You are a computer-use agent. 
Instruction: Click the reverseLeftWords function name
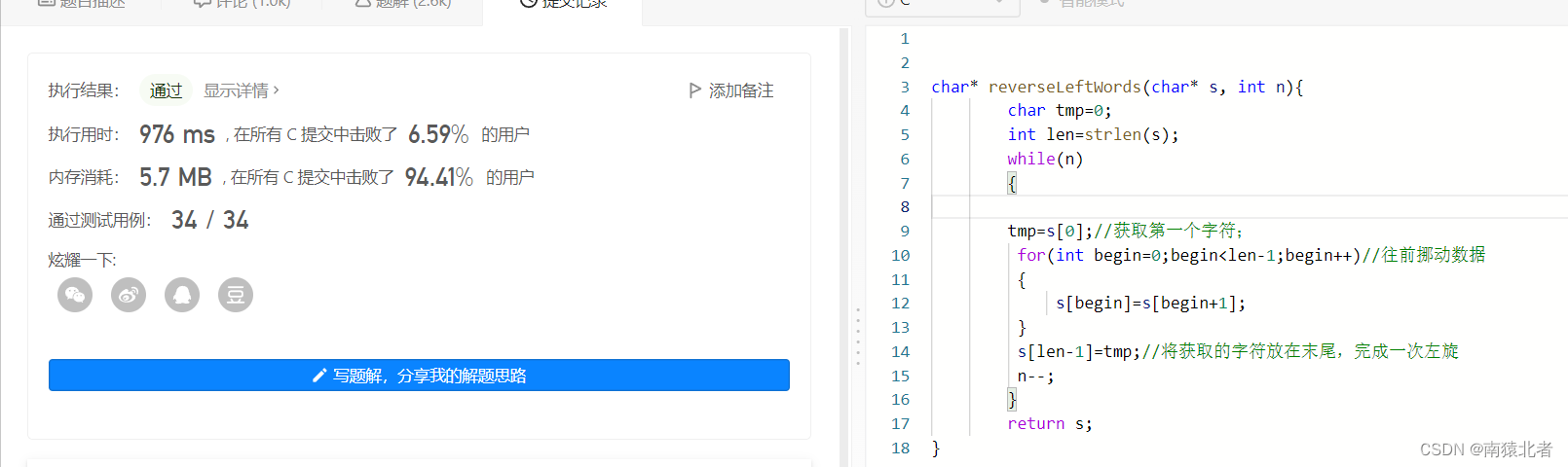click(1064, 87)
